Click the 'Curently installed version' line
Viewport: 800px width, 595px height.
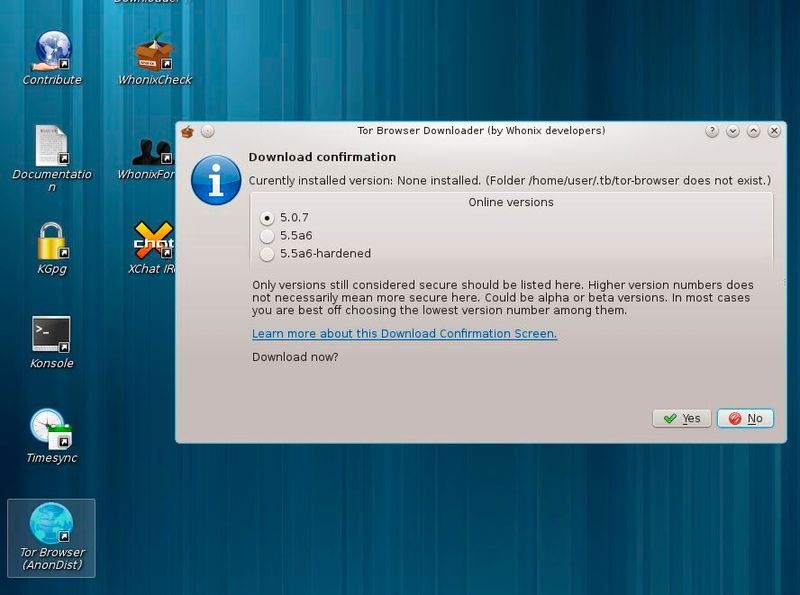coord(509,181)
